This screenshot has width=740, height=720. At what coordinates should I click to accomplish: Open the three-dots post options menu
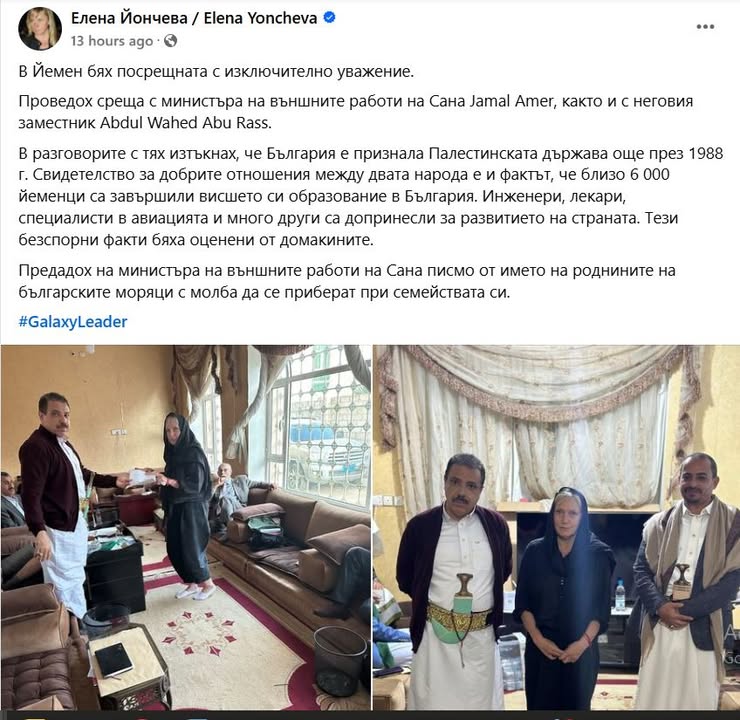[x=705, y=27]
